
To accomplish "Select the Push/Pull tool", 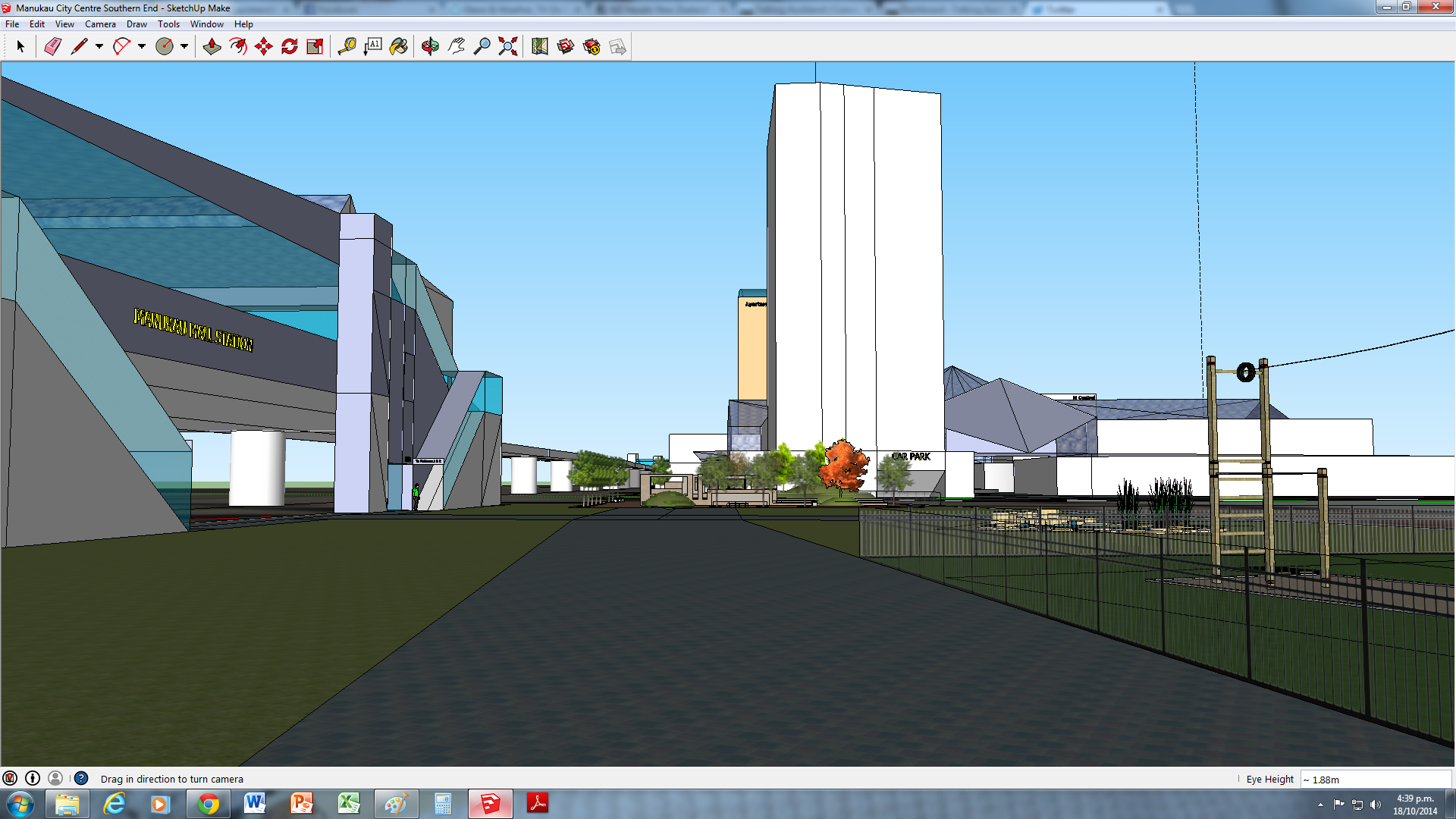I will coord(212,47).
